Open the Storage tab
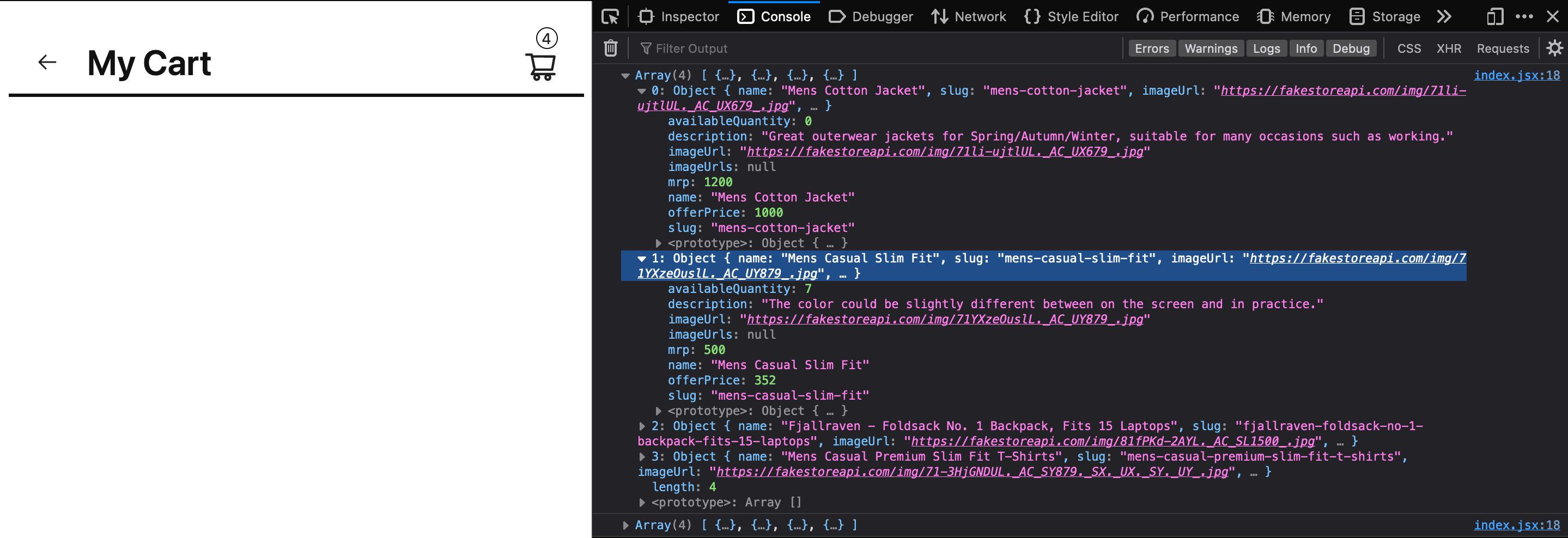 [1384, 16]
